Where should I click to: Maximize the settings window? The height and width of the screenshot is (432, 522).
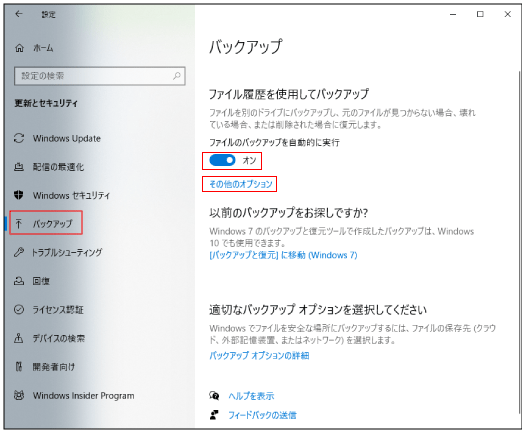480,14
